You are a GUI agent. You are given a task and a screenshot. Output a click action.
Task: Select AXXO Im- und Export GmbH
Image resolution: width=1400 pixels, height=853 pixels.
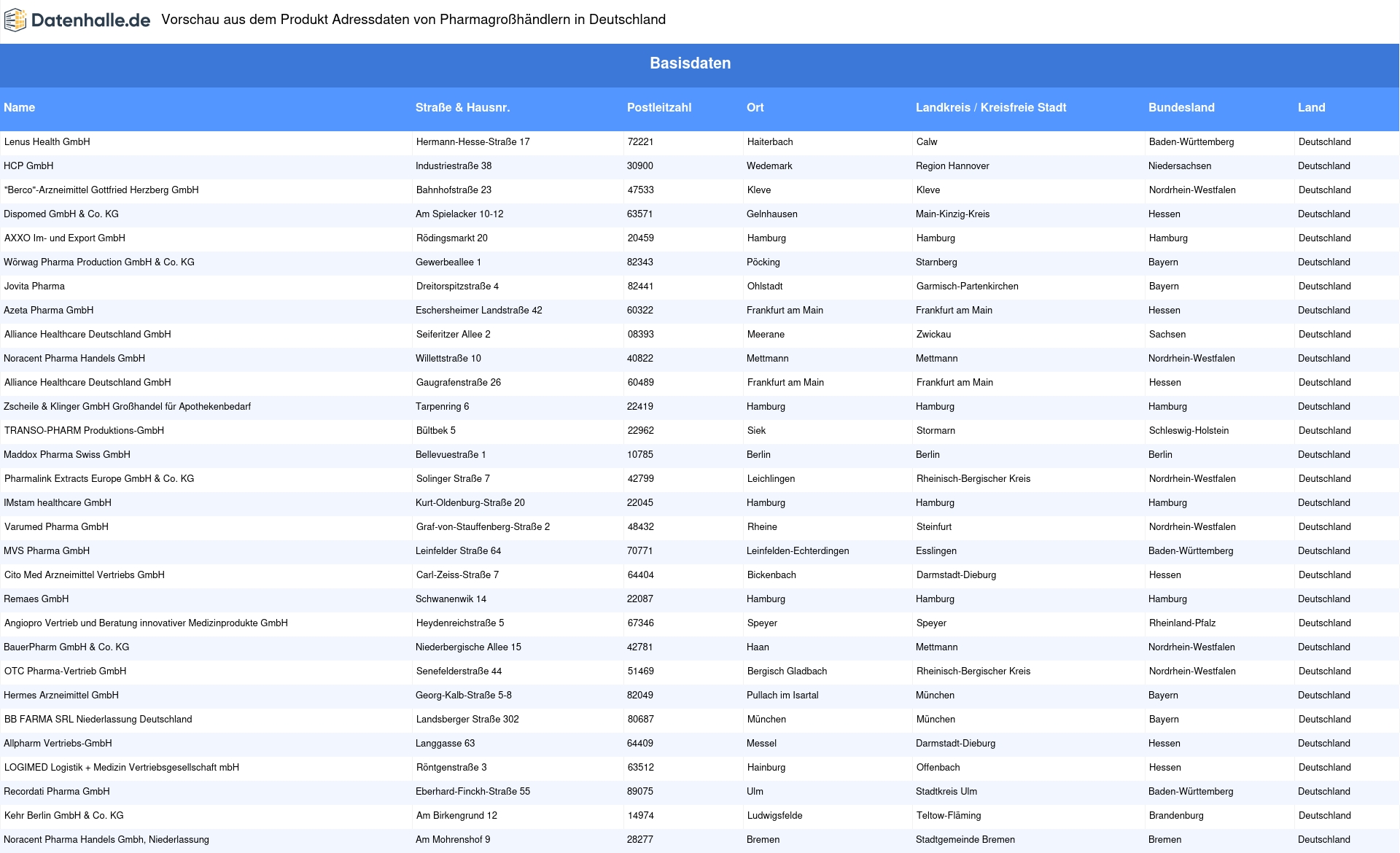coord(65,238)
